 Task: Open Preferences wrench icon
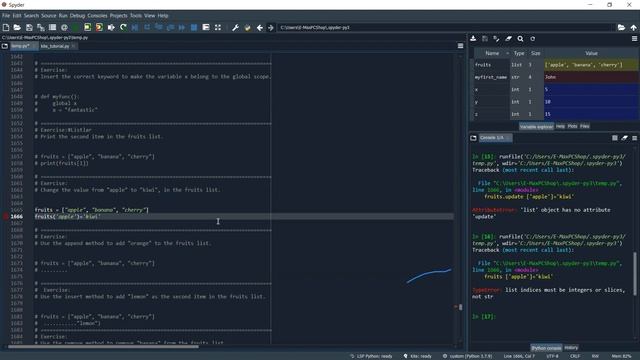pos(236,27)
